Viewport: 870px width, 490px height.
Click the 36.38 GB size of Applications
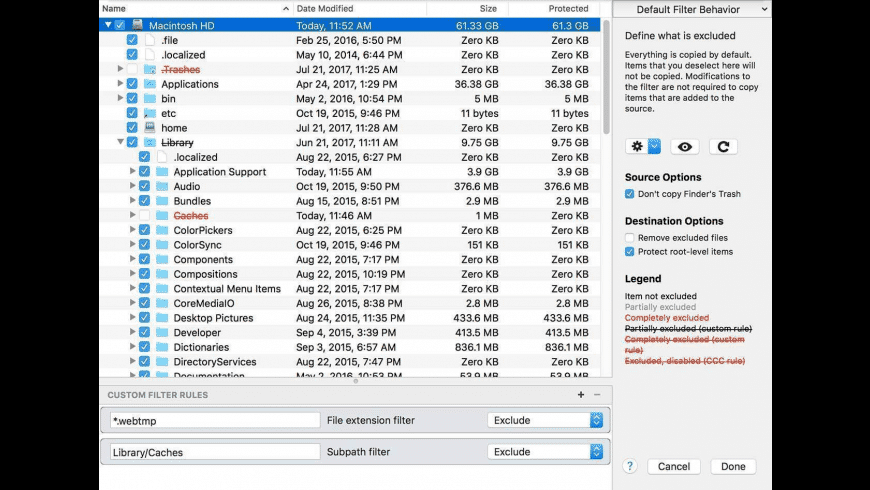[x=476, y=84]
